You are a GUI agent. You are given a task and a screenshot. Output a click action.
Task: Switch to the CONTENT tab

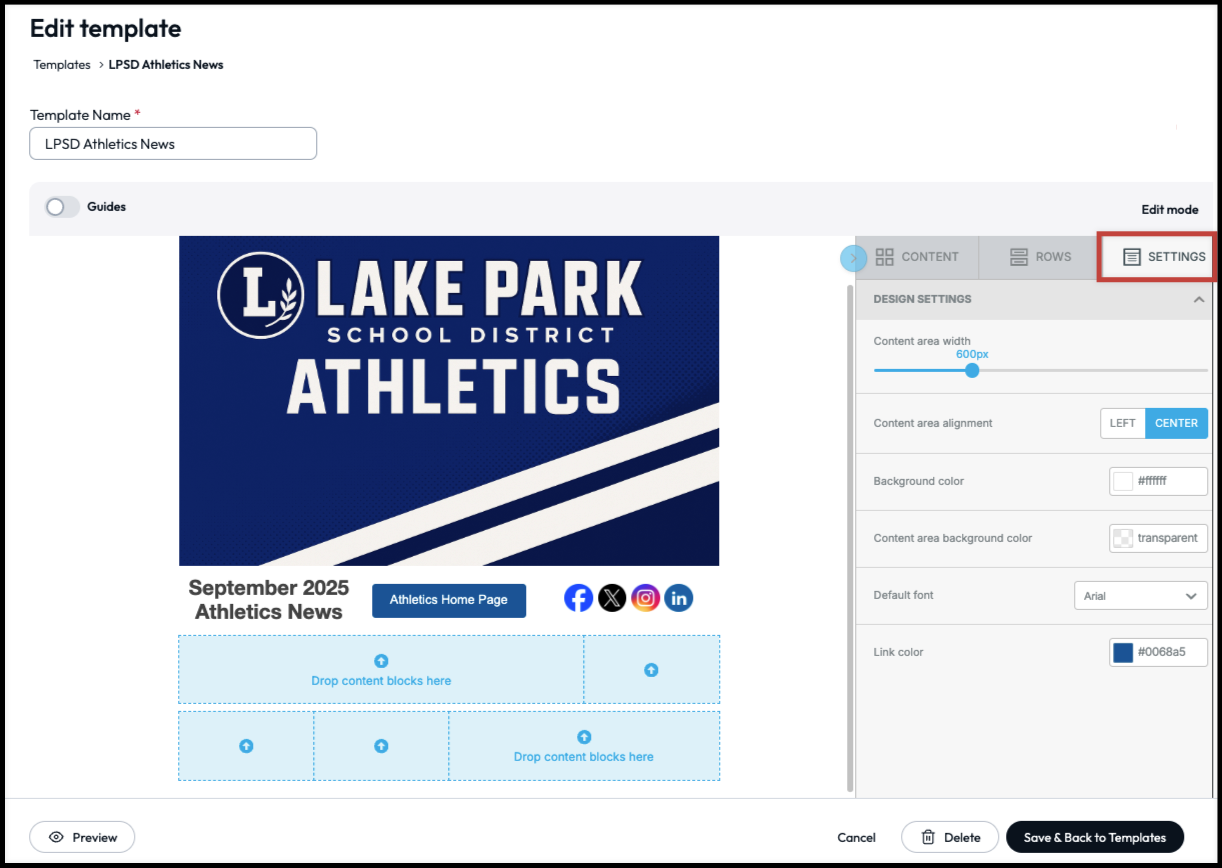tap(917, 257)
